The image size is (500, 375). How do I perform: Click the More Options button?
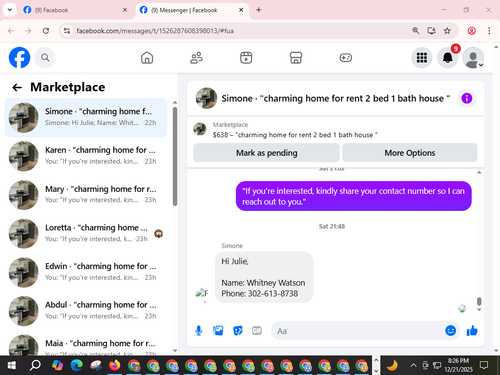(x=410, y=153)
